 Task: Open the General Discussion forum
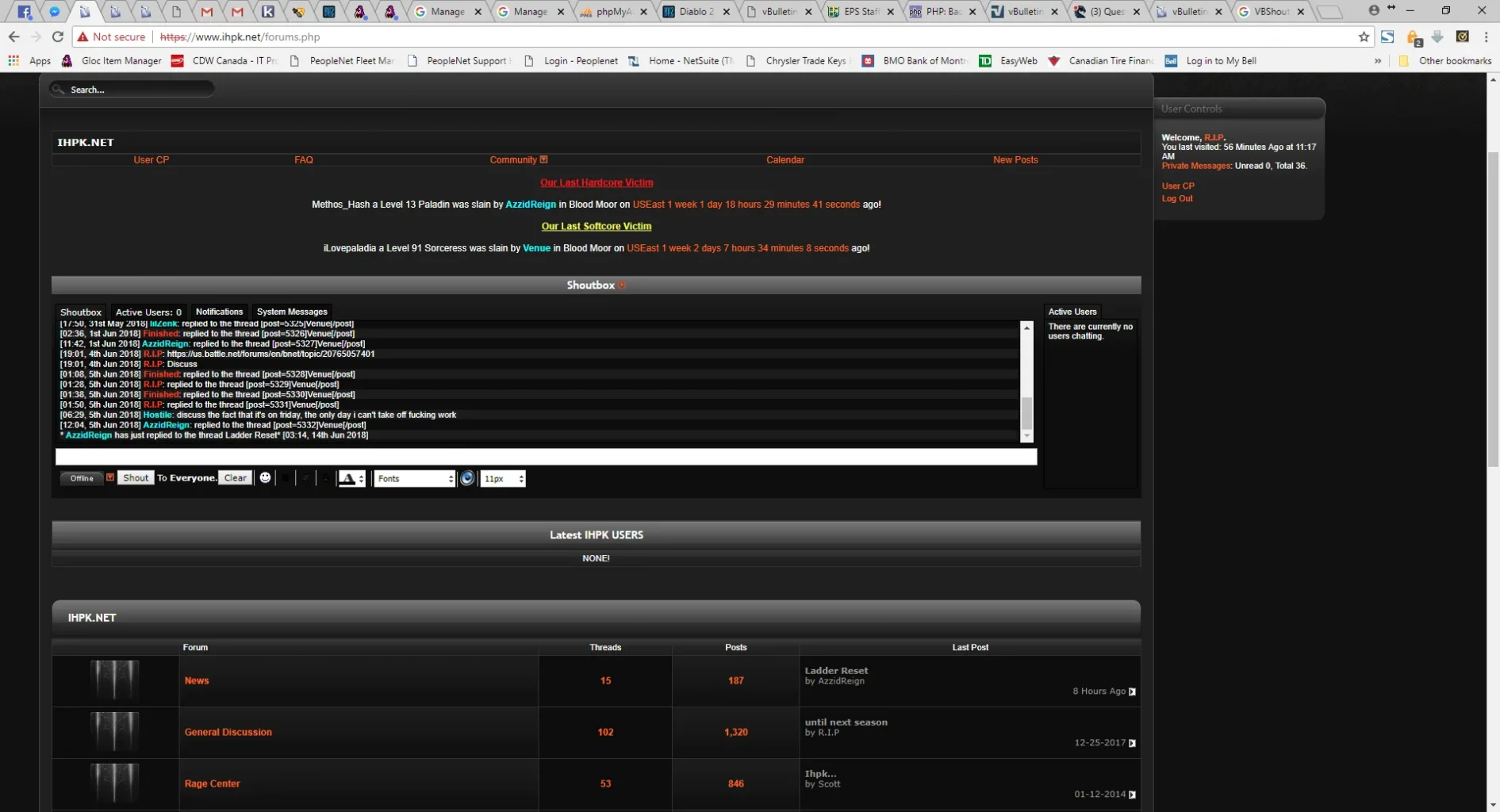[x=228, y=732]
